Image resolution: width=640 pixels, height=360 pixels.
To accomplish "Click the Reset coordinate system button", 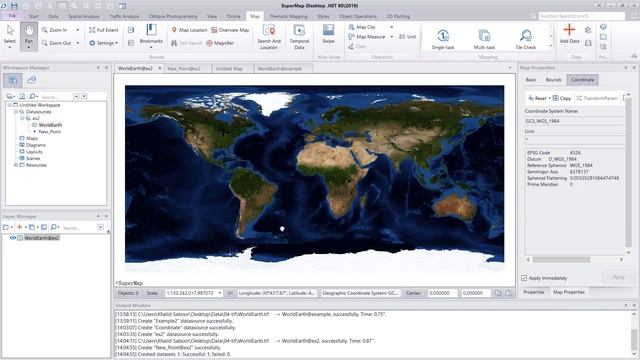I will (x=537, y=98).
